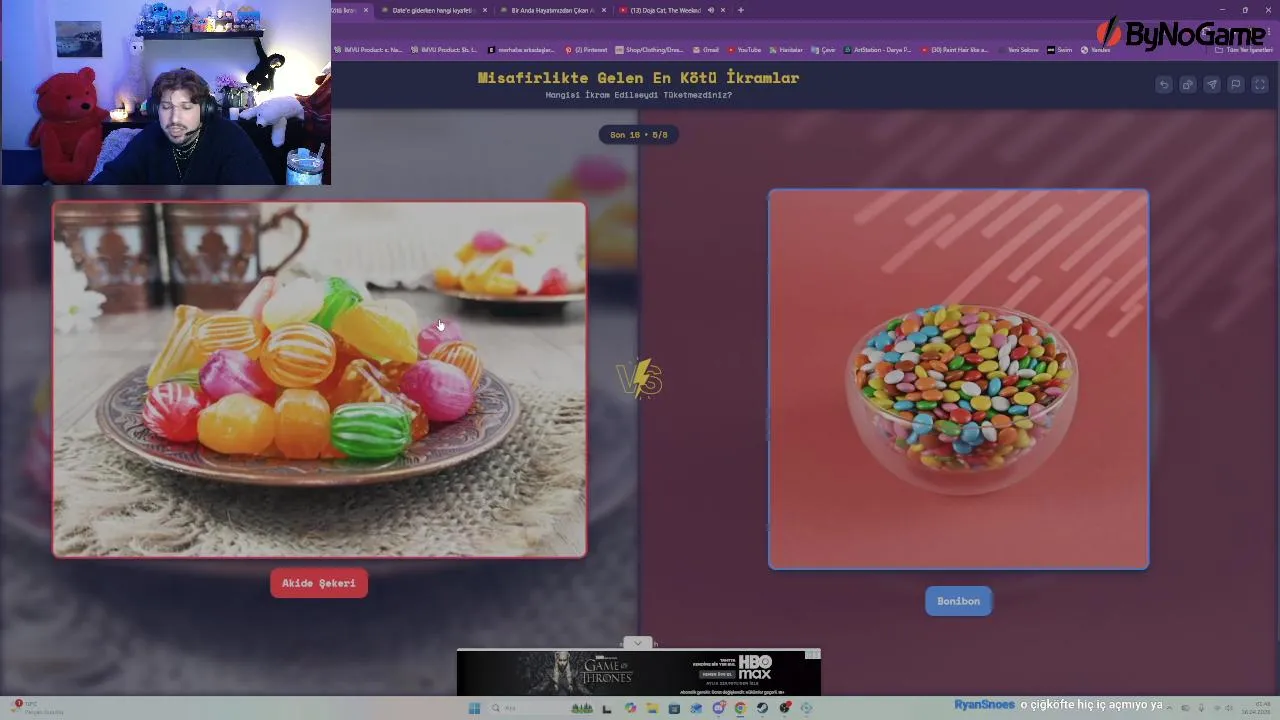Open Google Chrome from taskbar
Image resolution: width=1280 pixels, height=720 pixels.
[740, 708]
